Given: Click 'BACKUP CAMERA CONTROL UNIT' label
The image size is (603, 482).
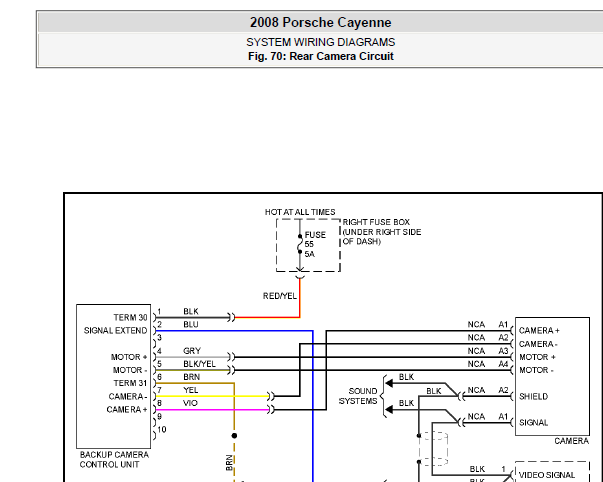Looking at the screenshot, I should click(114, 460).
